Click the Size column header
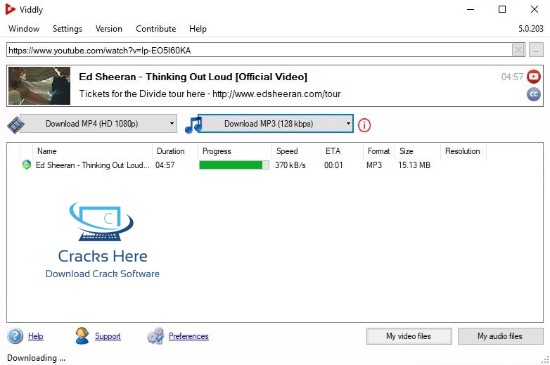Screen dimensions: 550x365 tap(406, 151)
